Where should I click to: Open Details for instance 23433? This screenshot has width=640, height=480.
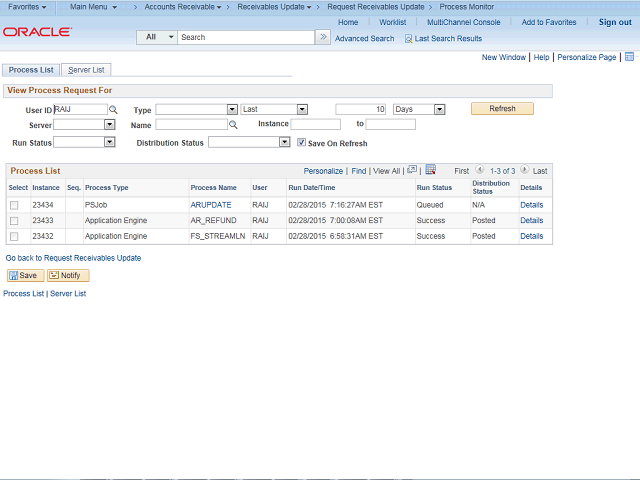(x=531, y=220)
